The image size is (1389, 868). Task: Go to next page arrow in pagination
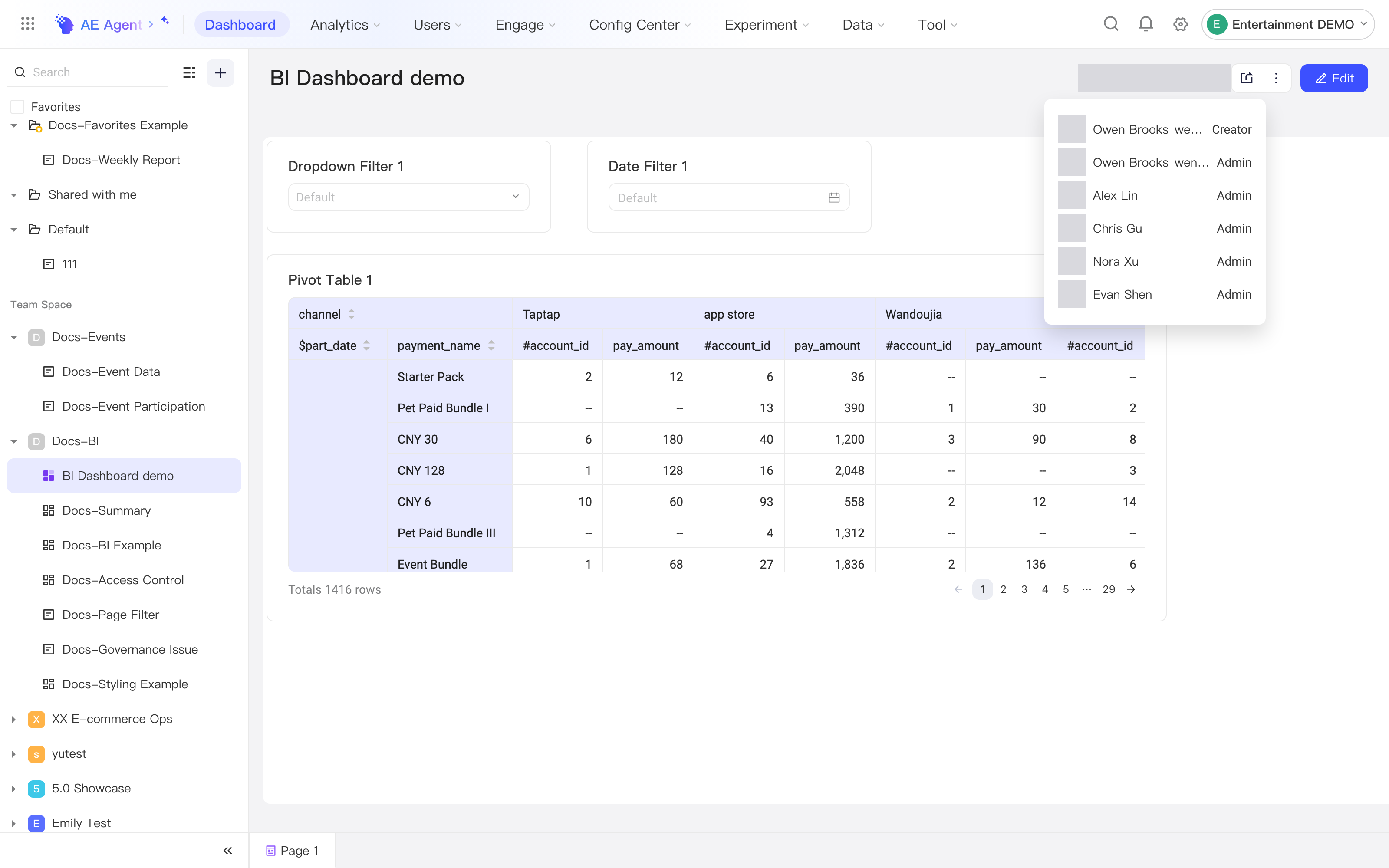(1131, 589)
